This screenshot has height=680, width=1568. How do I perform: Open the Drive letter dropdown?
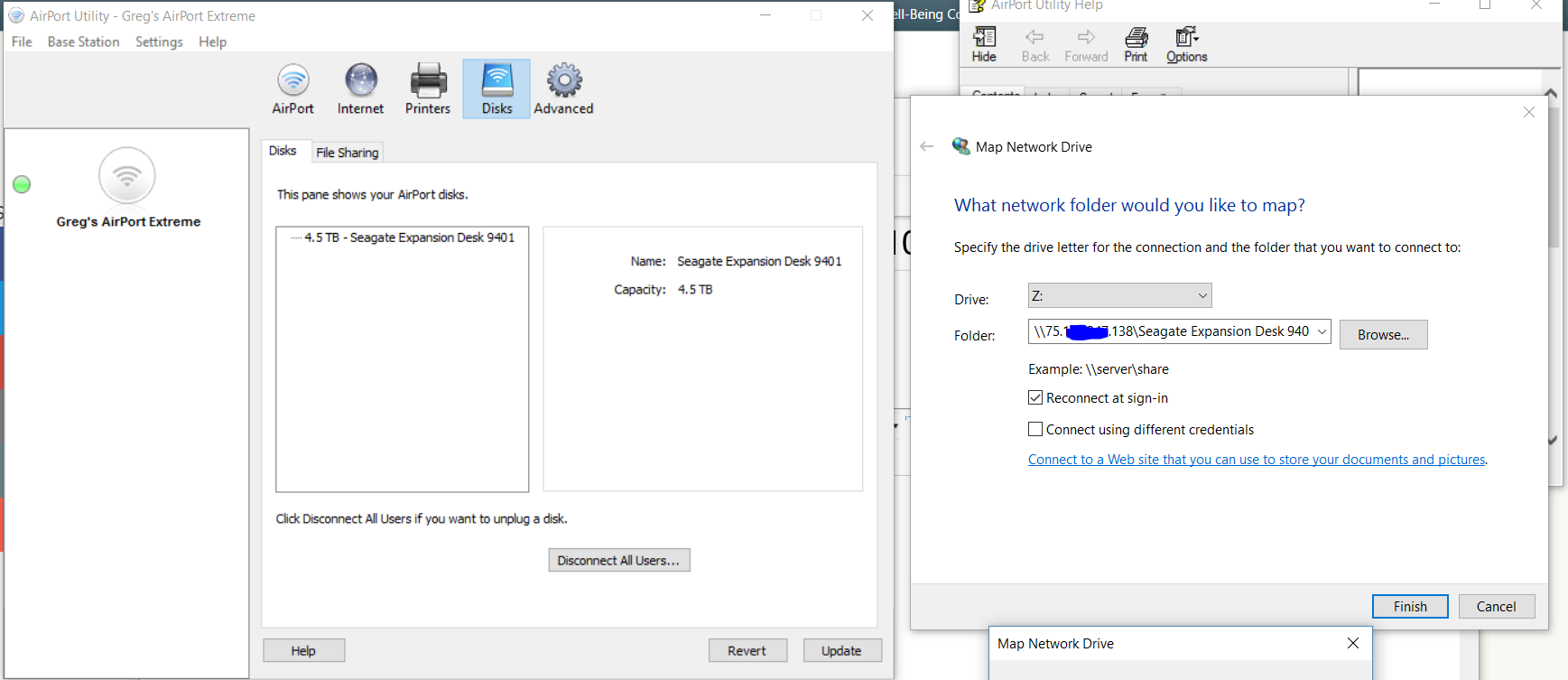[1119, 295]
